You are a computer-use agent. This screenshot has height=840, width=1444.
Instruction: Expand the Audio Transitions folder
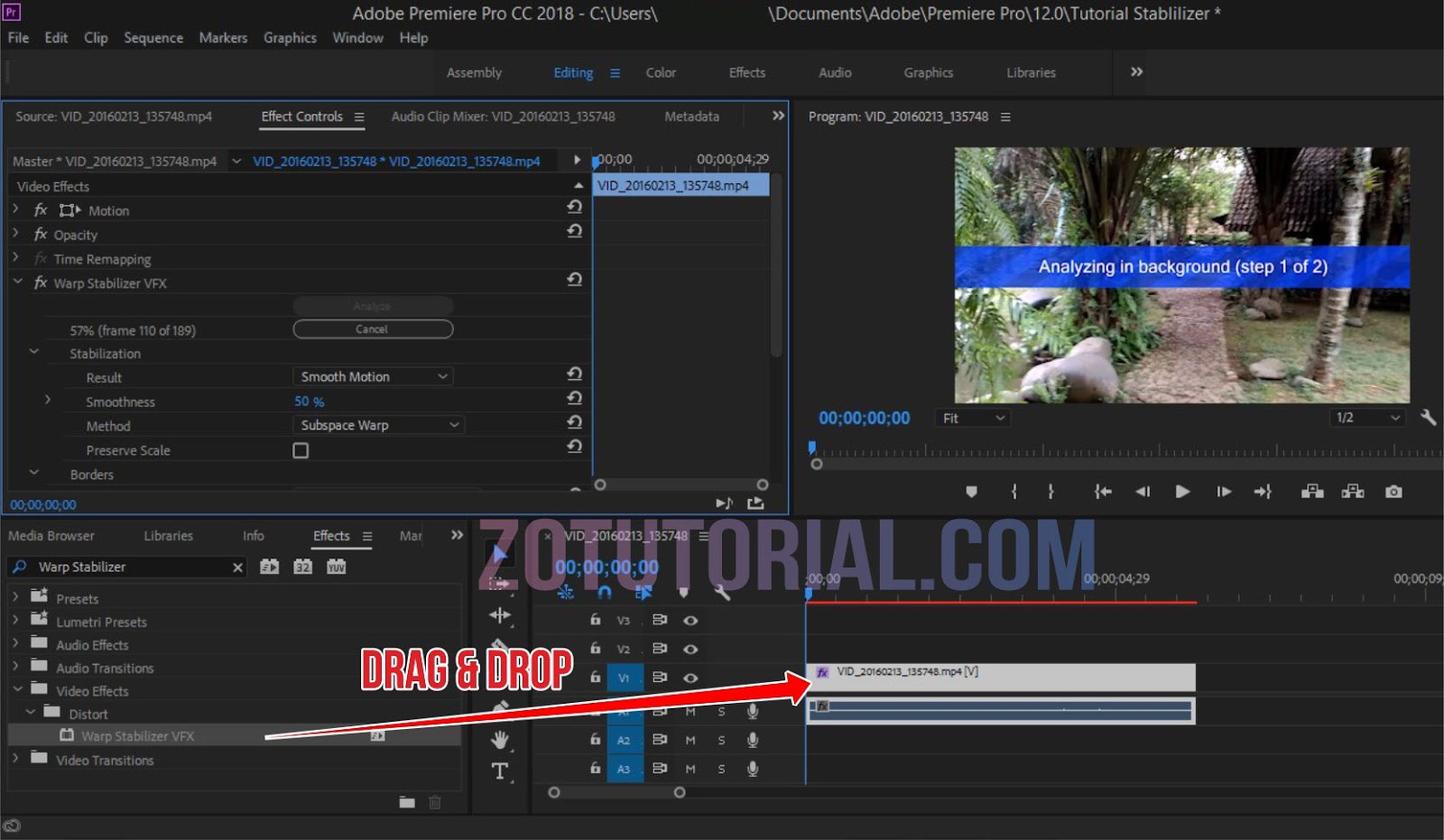click(15, 666)
